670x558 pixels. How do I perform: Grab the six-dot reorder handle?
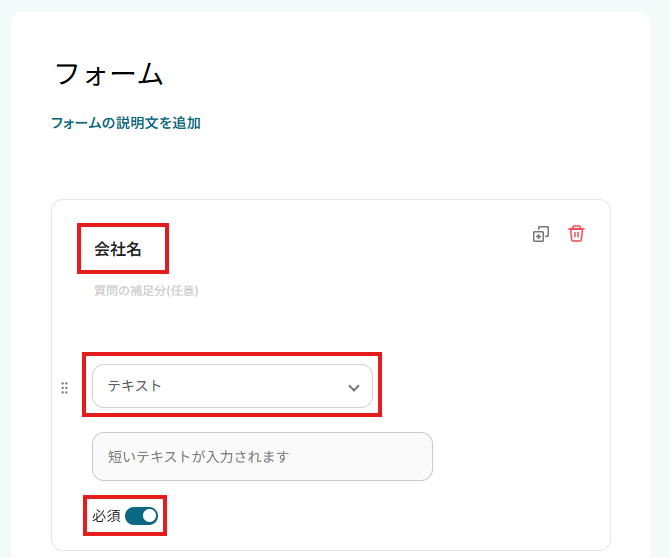pyautogui.click(x=65, y=387)
